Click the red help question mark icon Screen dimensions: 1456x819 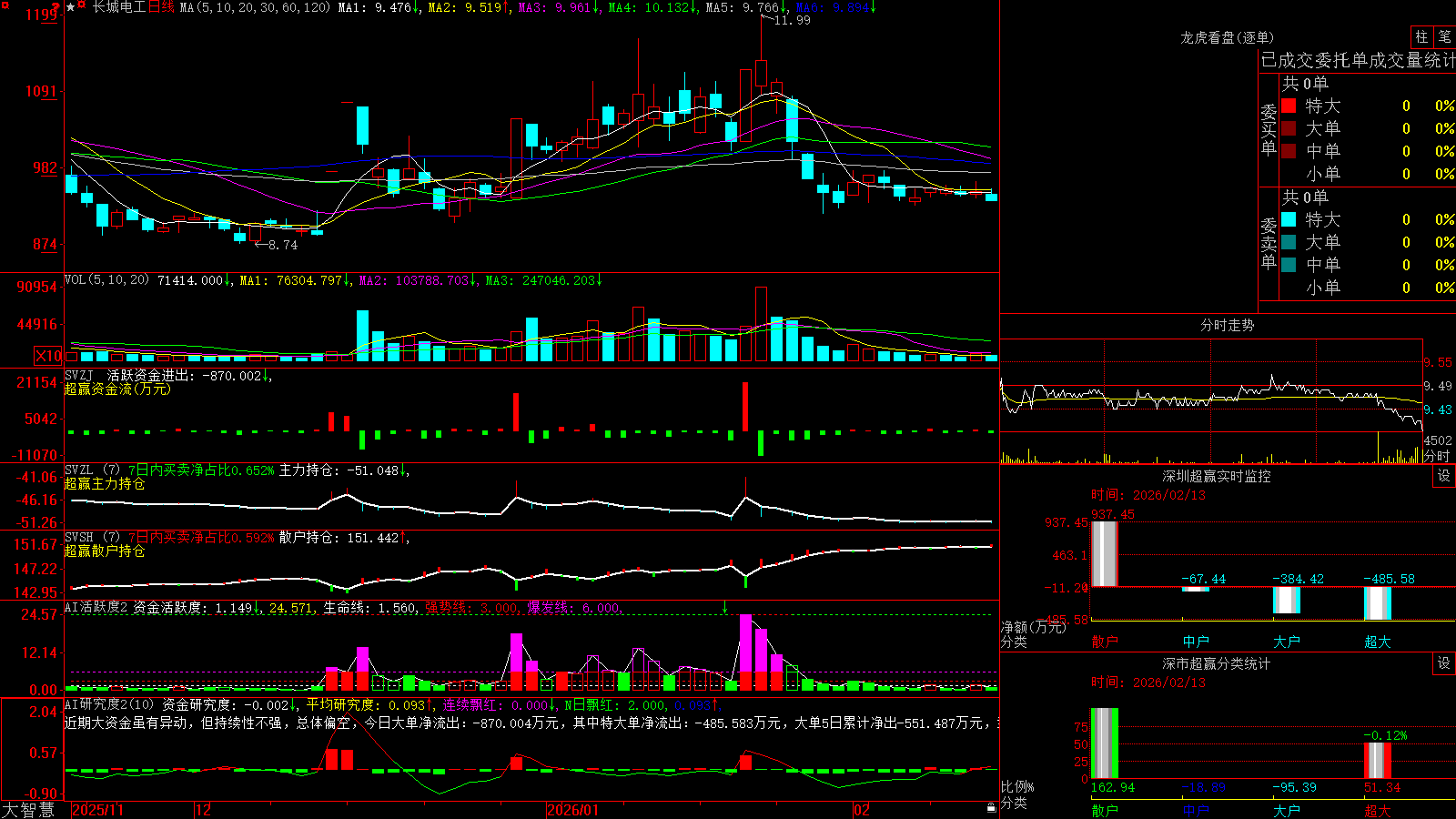click(x=56, y=7)
